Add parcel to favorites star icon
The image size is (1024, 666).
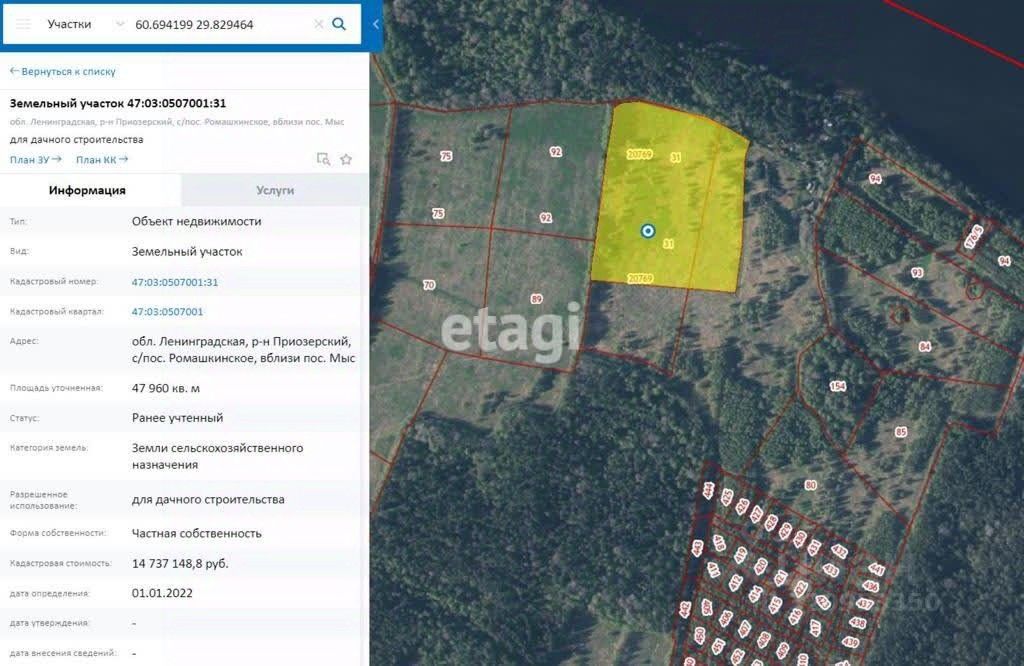pyautogui.click(x=346, y=159)
